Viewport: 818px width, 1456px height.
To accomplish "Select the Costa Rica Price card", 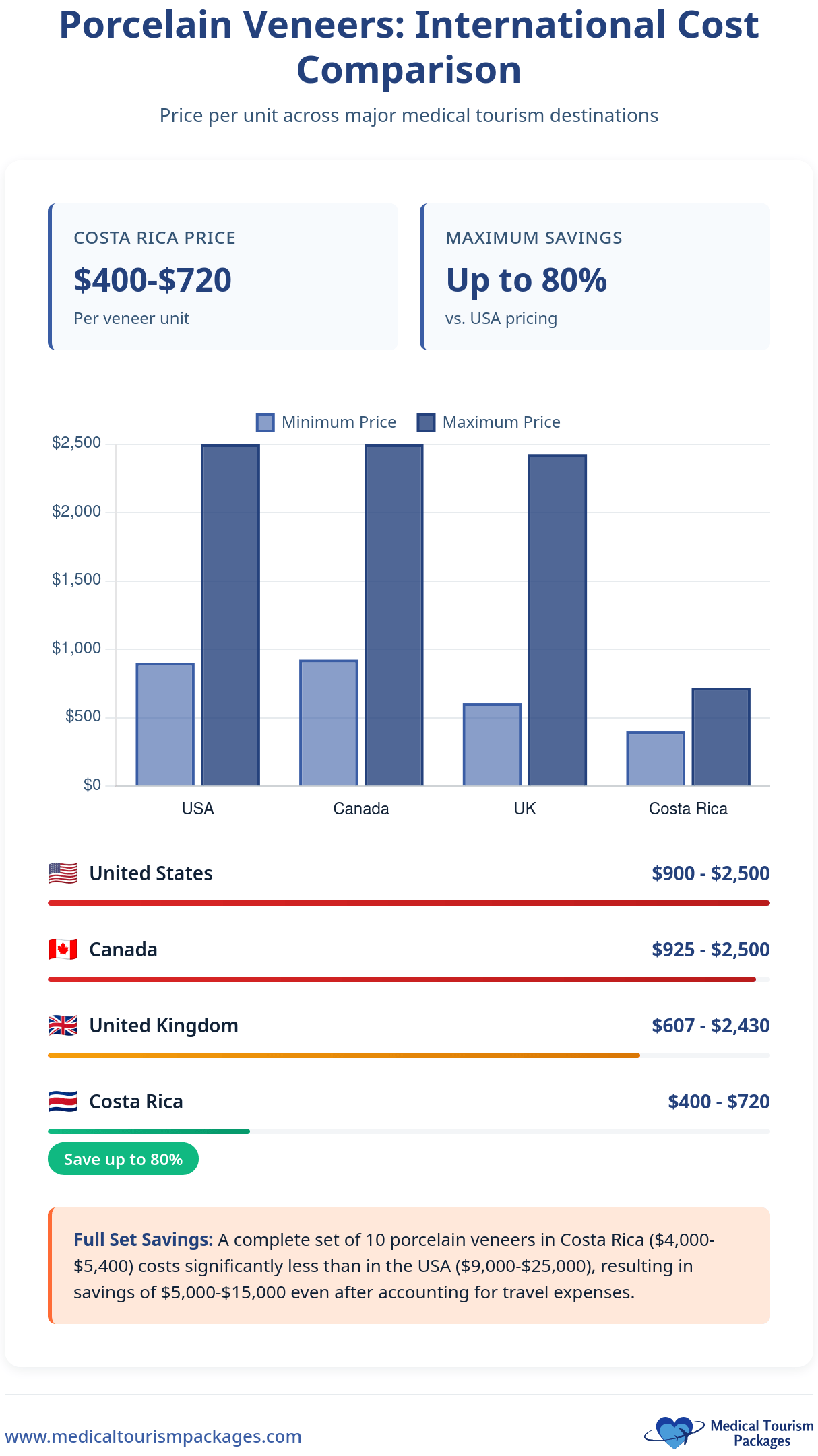I will pos(224,277).
